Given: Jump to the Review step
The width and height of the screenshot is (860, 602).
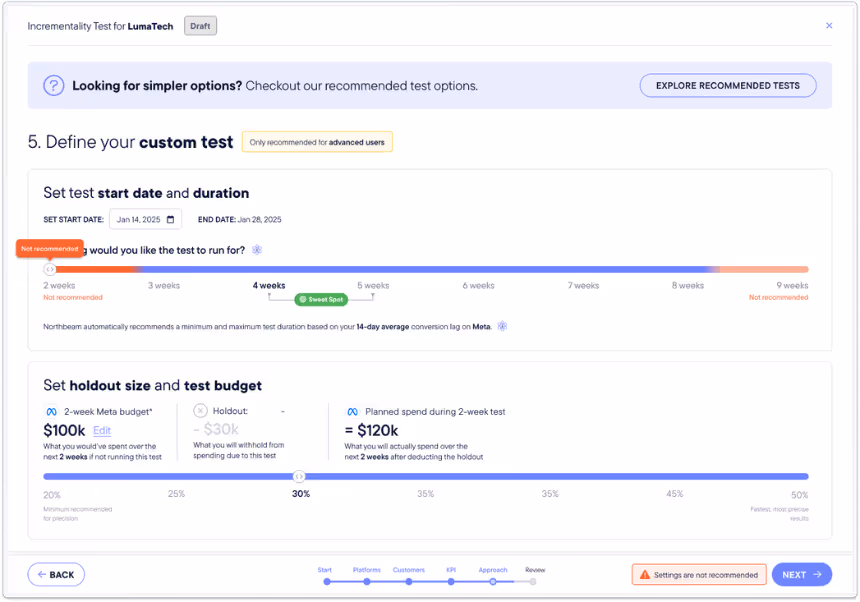Looking at the screenshot, I should (x=533, y=582).
